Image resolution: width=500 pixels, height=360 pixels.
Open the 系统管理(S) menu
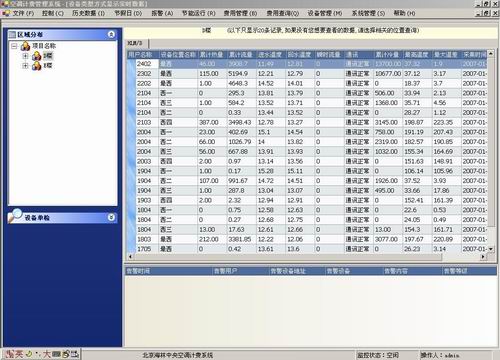tap(368, 13)
